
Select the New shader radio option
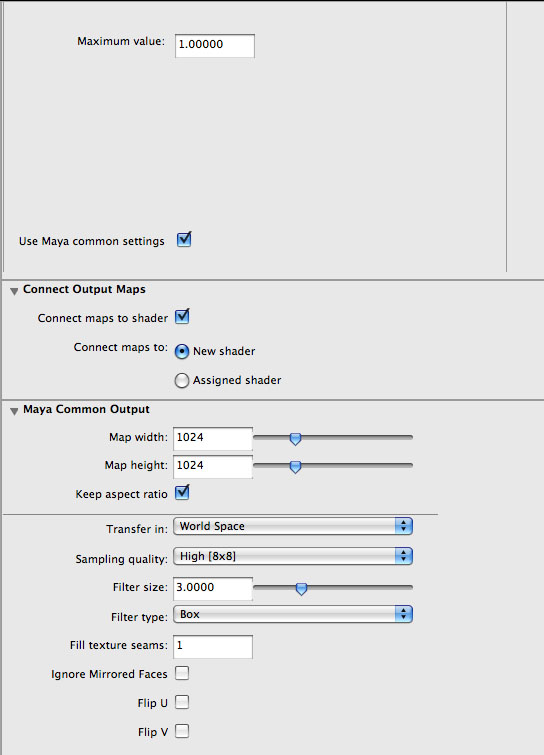[x=181, y=351]
